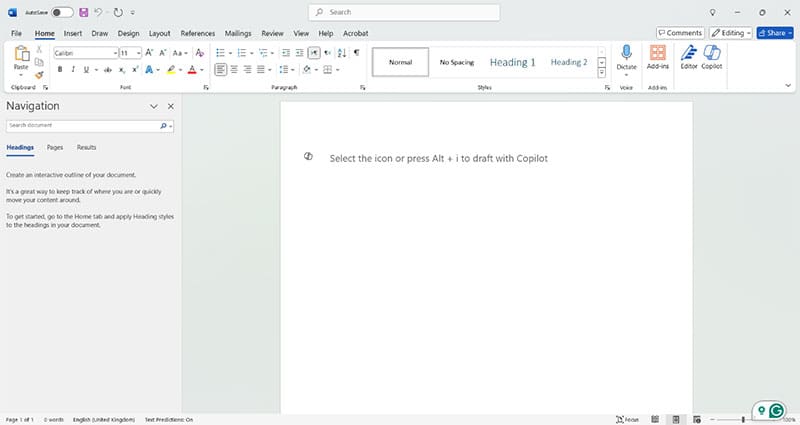Switch to the Insert tab
Screen dimensions: 800x425
pos(73,33)
